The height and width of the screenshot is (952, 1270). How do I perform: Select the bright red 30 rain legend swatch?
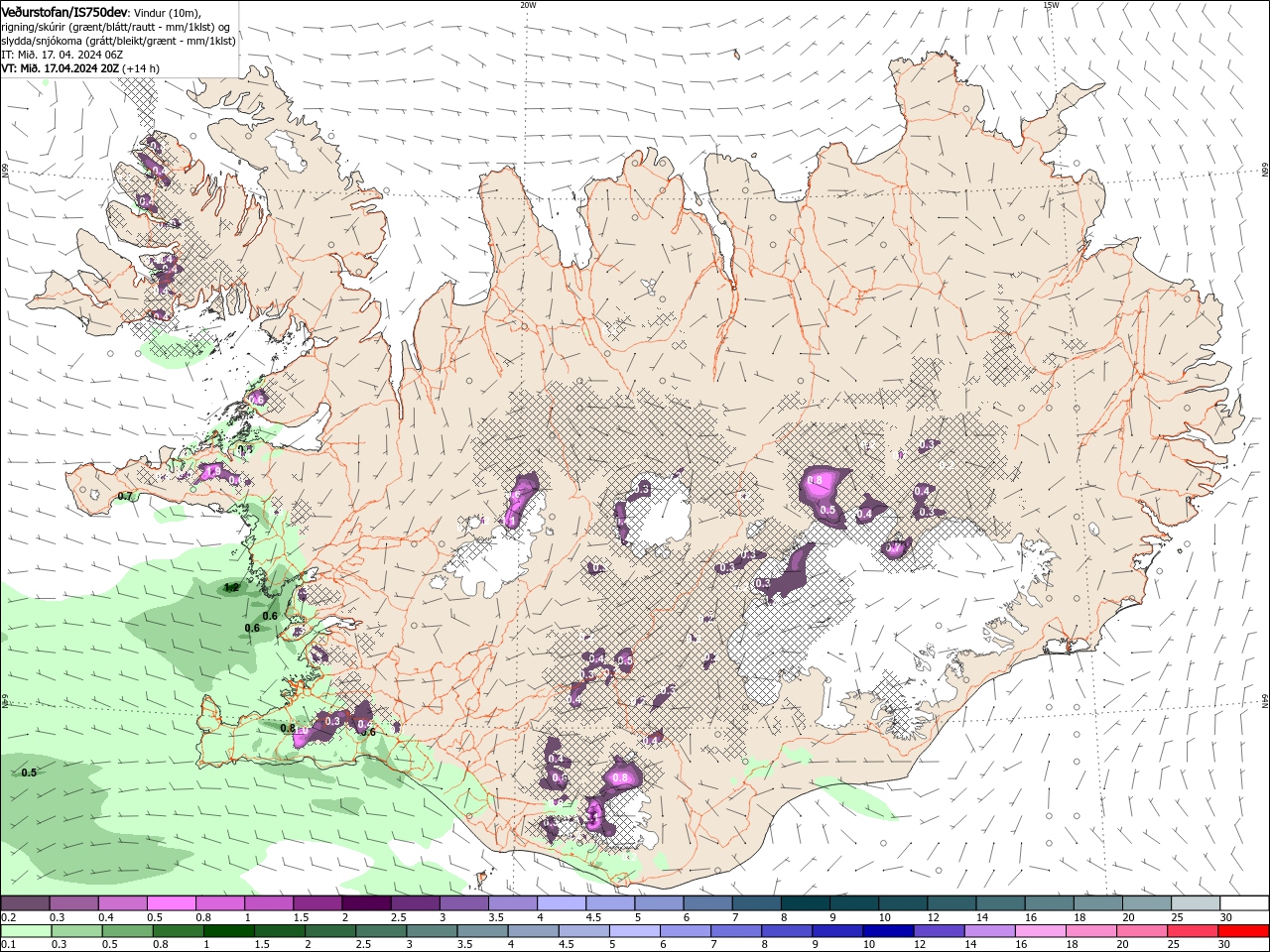[1243, 931]
